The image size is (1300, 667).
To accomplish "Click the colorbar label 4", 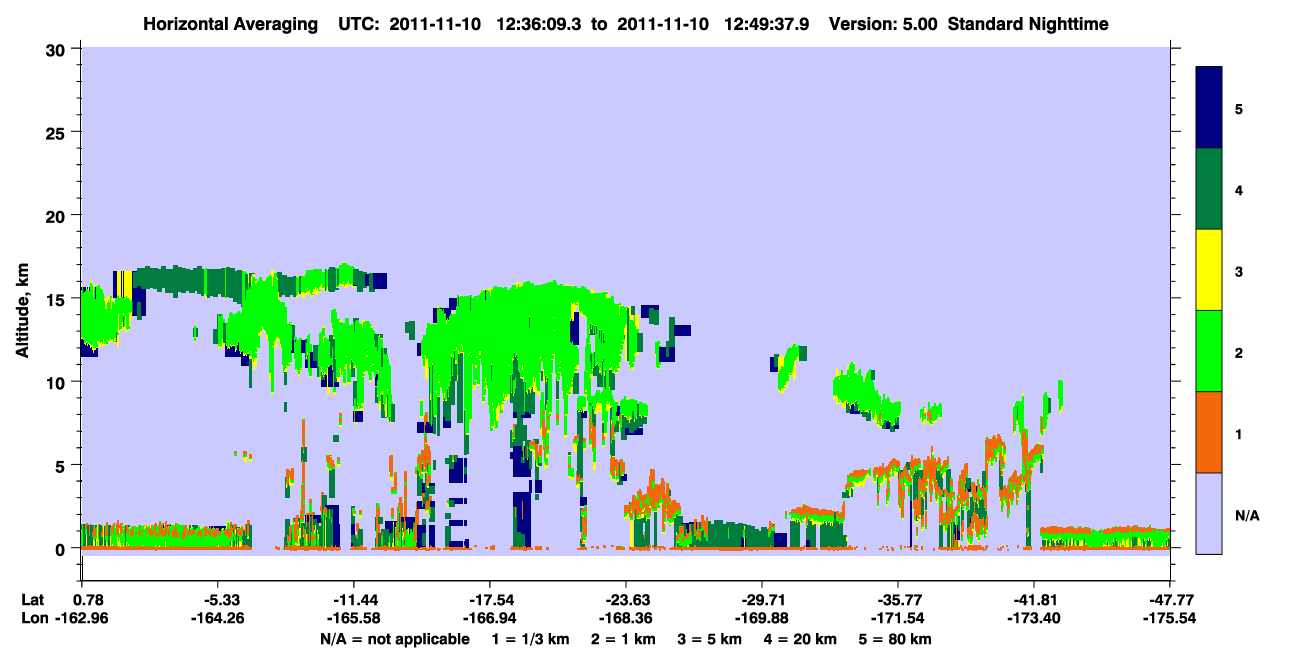I will click(1239, 190).
